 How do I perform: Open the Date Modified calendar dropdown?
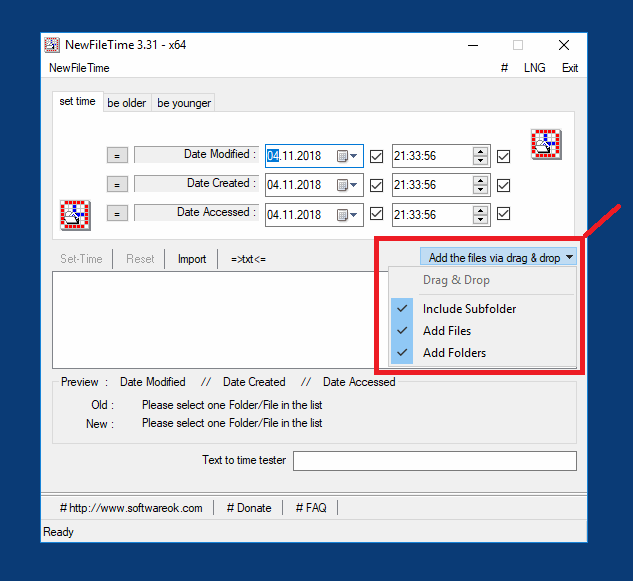click(347, 156)
